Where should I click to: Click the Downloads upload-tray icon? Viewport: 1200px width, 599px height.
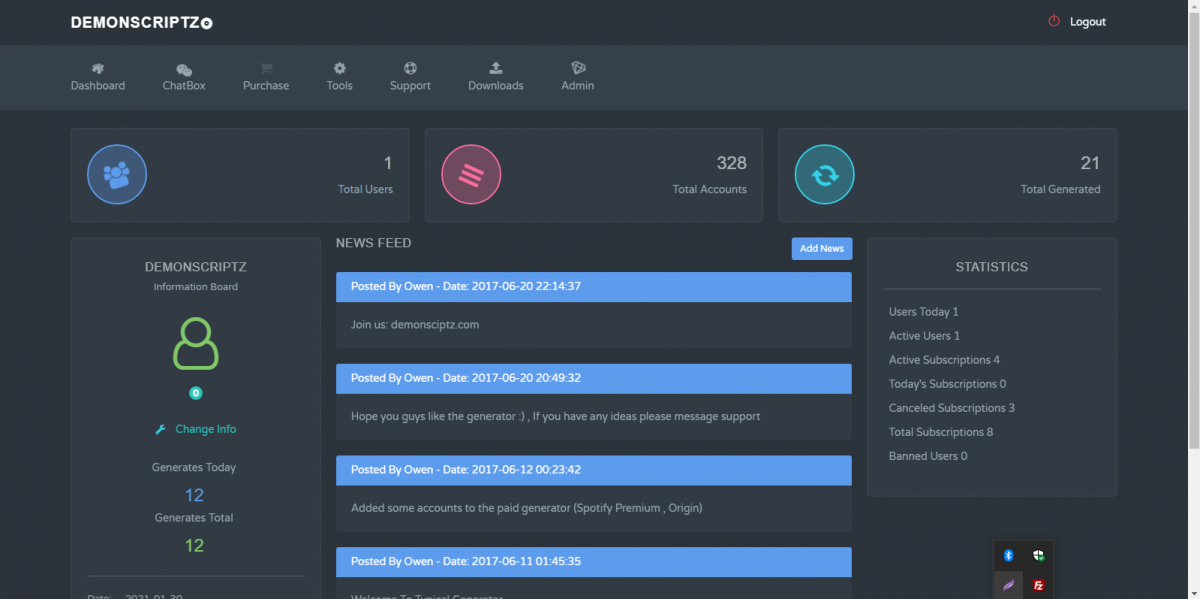pos(496,69)
